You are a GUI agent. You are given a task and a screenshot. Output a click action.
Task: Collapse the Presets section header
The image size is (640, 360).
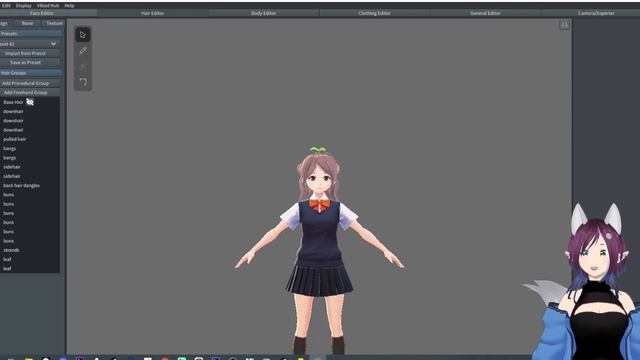pyautogui.click(x=31, y=33)
